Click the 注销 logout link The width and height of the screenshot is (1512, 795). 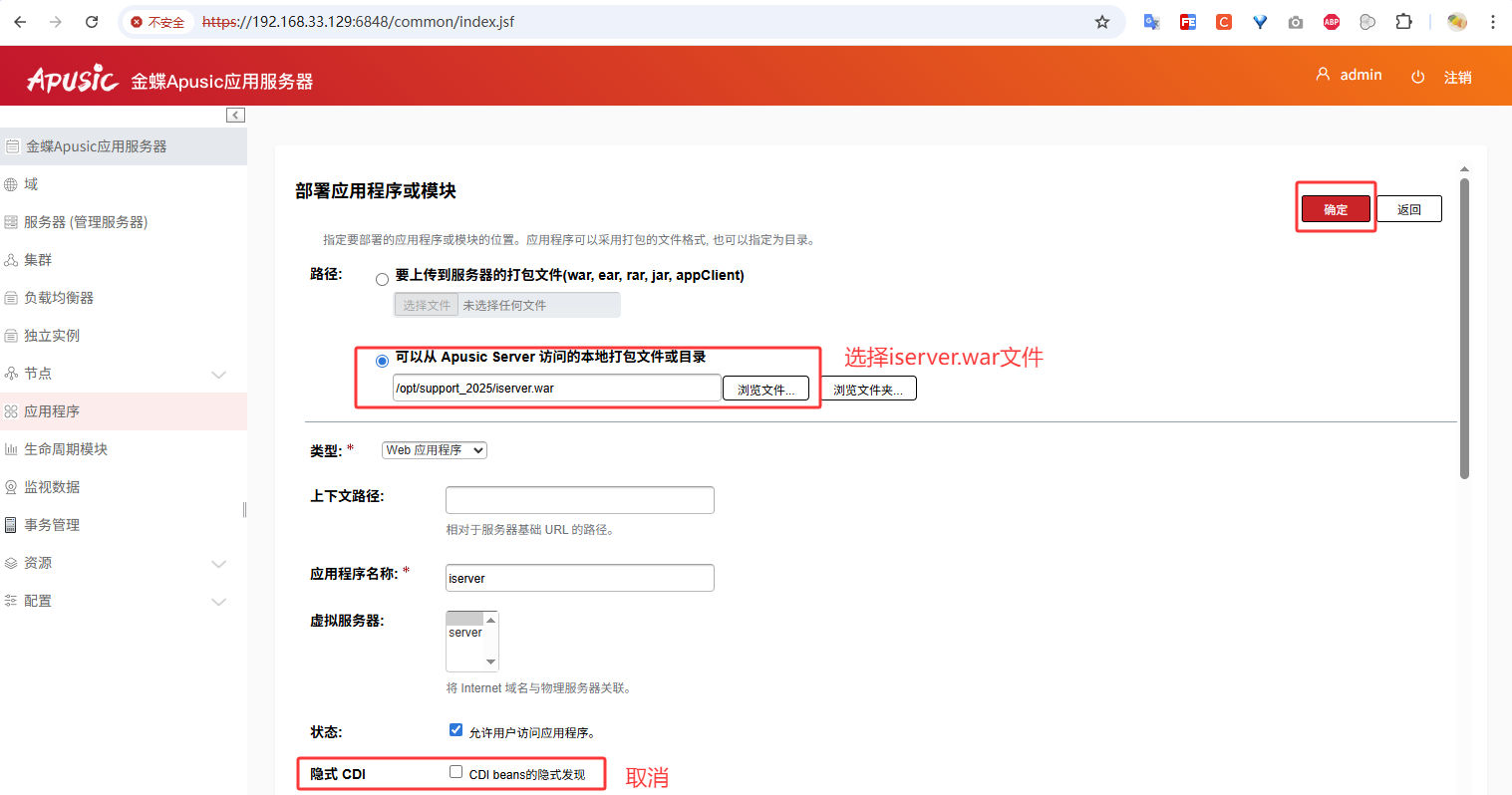[1457, 78]
